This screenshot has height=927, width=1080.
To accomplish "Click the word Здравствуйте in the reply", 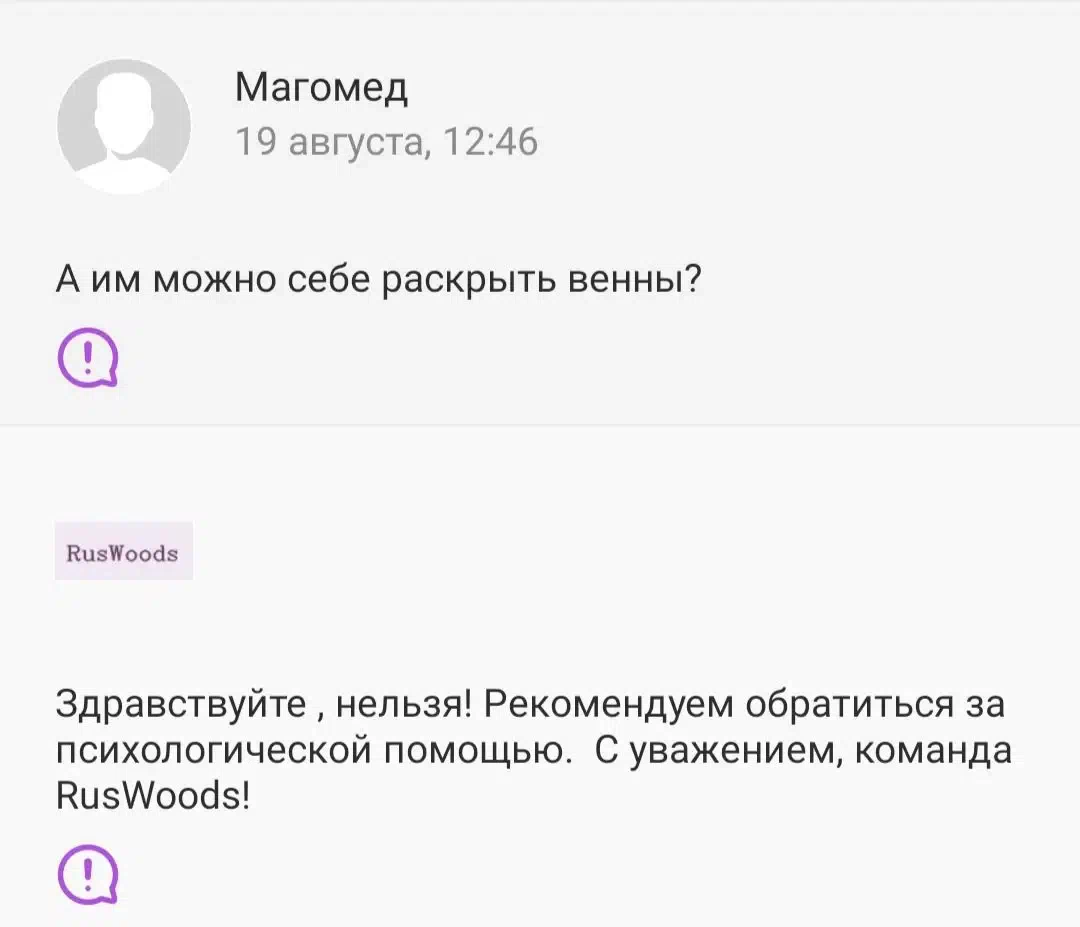I will point(181,705).
